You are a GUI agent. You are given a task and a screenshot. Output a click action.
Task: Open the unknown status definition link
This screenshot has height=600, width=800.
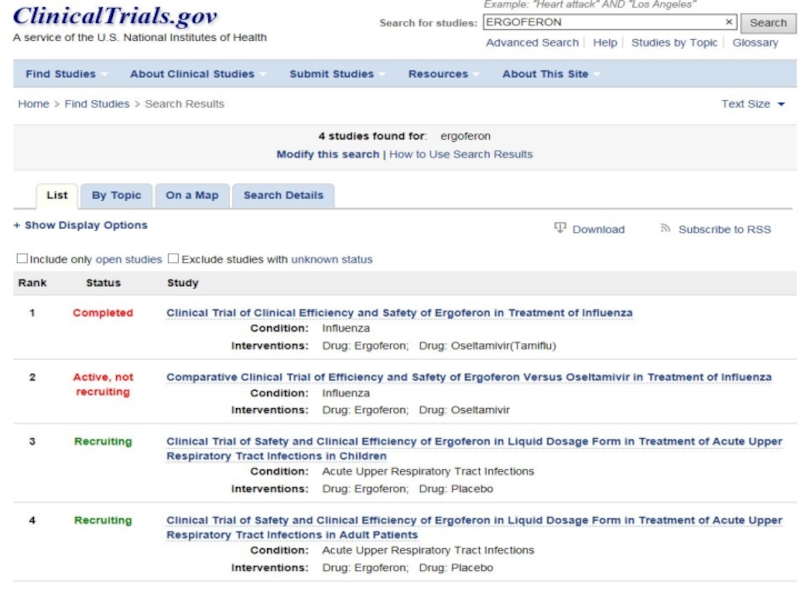(x=332, y=259)
